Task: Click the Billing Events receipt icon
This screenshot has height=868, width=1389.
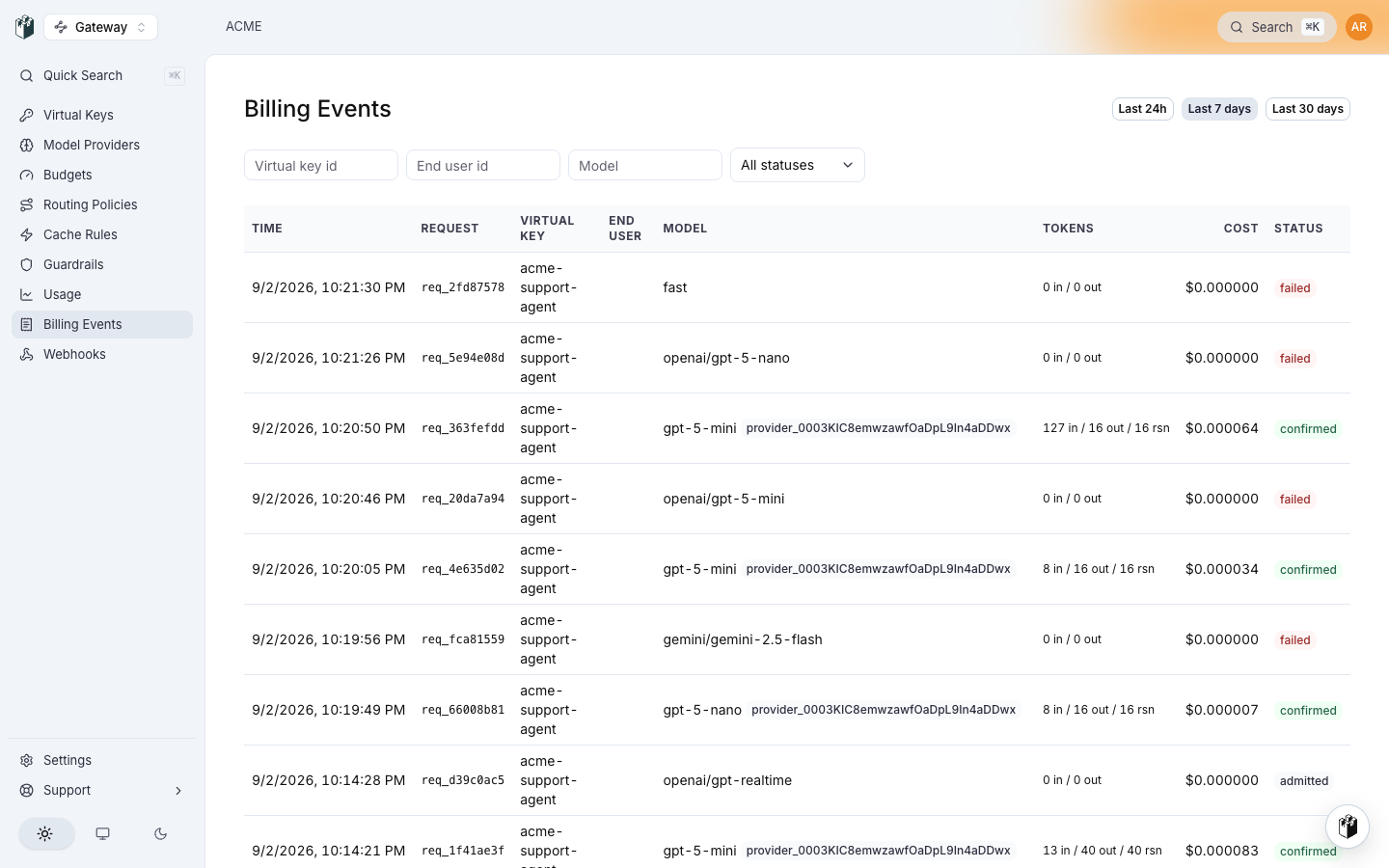Action: [27, 324]
